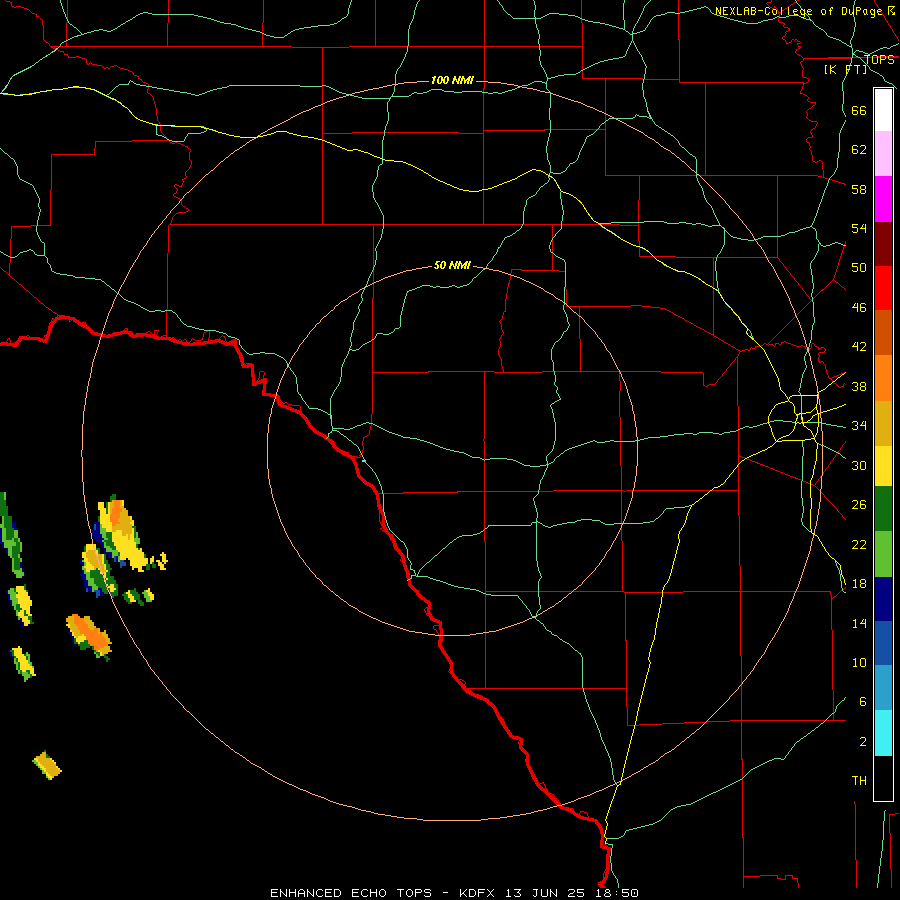The width and height of the screenshot is (900, 900).
Task: Click the legend value "10"
Action: coord(859,663)
